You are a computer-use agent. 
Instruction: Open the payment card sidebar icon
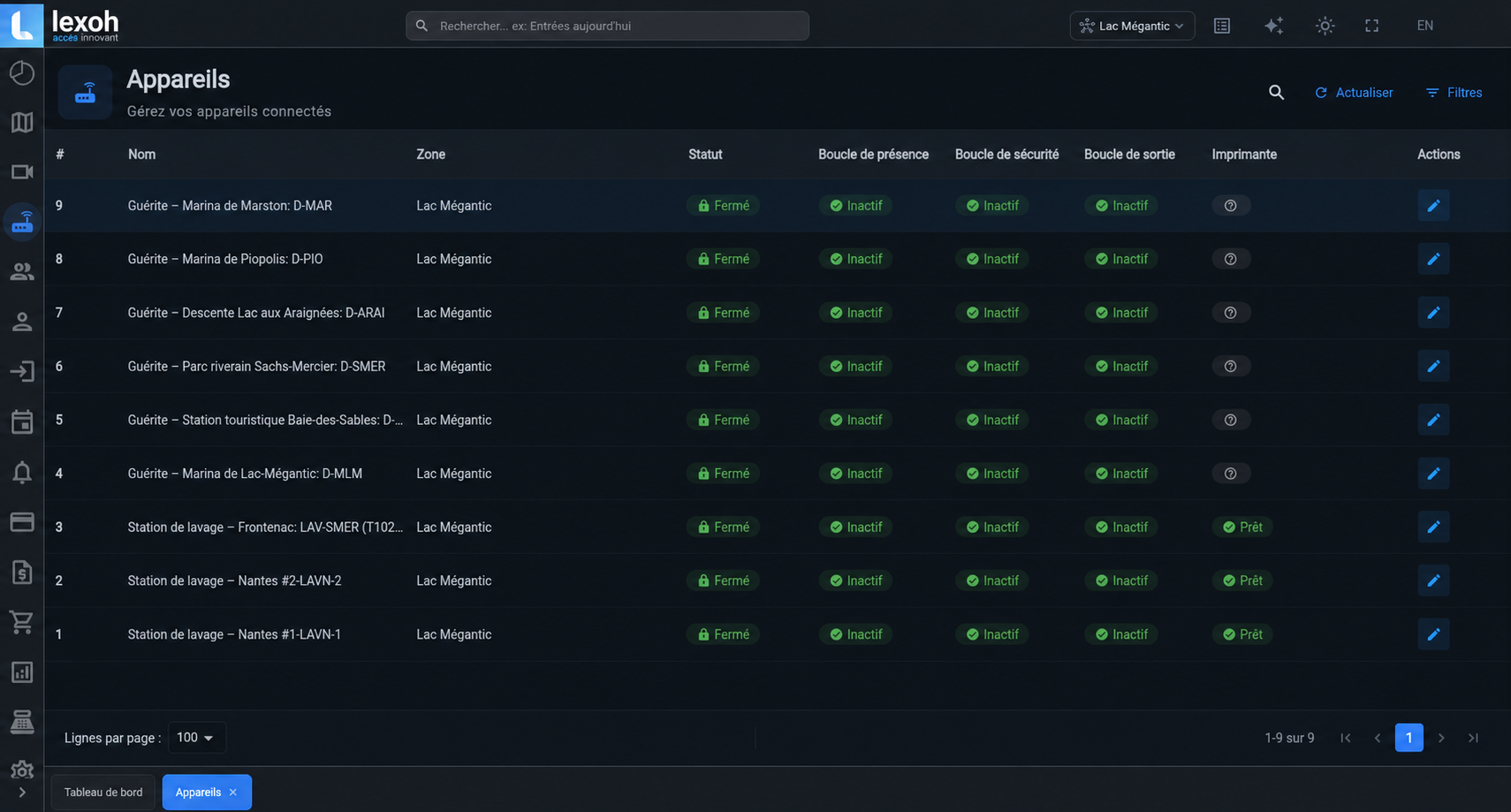point(22,522)
